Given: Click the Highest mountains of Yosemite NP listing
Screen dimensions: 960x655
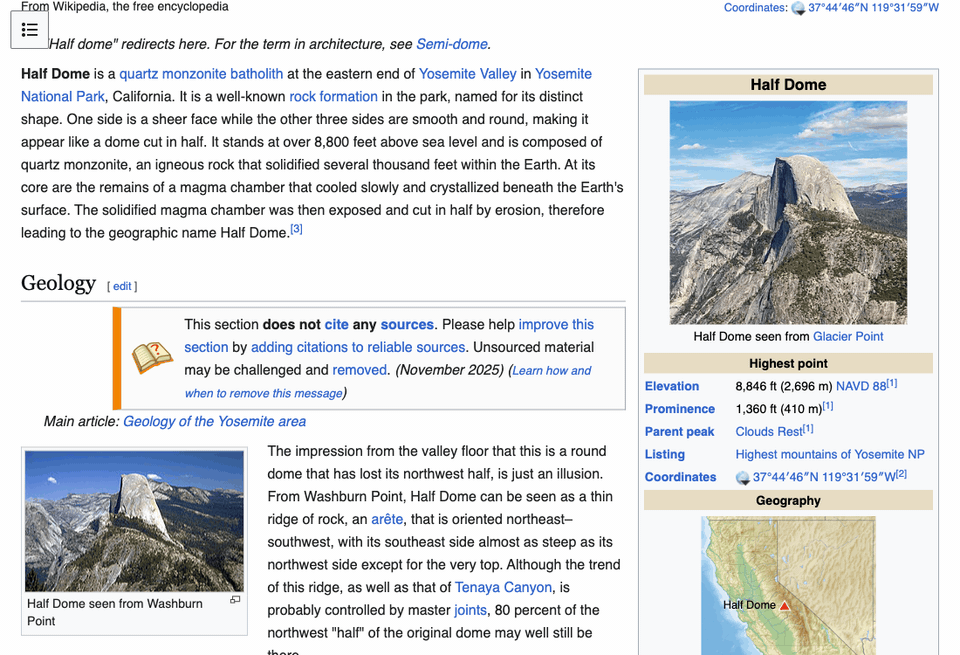Looking at the screenshot, I should click(830, 454).
